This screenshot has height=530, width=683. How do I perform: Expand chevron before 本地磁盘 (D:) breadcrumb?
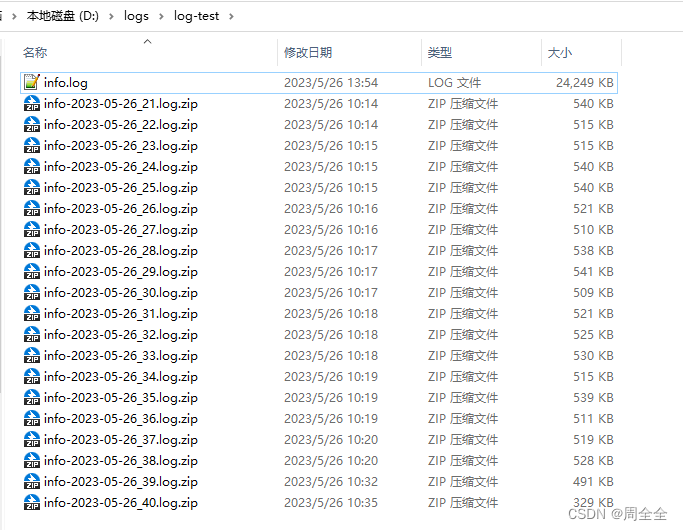(14, 17)
